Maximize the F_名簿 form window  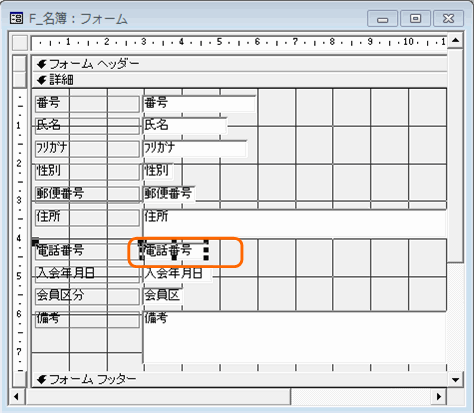(x=415, y=18)
